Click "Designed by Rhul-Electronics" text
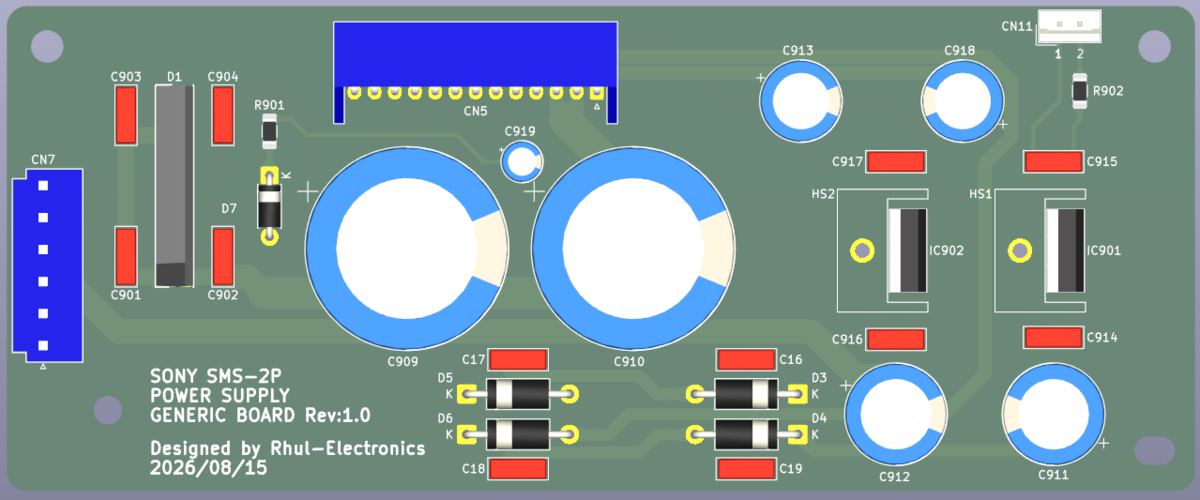This screenshot has height=500, width=1200. click(x=288, y=448)
